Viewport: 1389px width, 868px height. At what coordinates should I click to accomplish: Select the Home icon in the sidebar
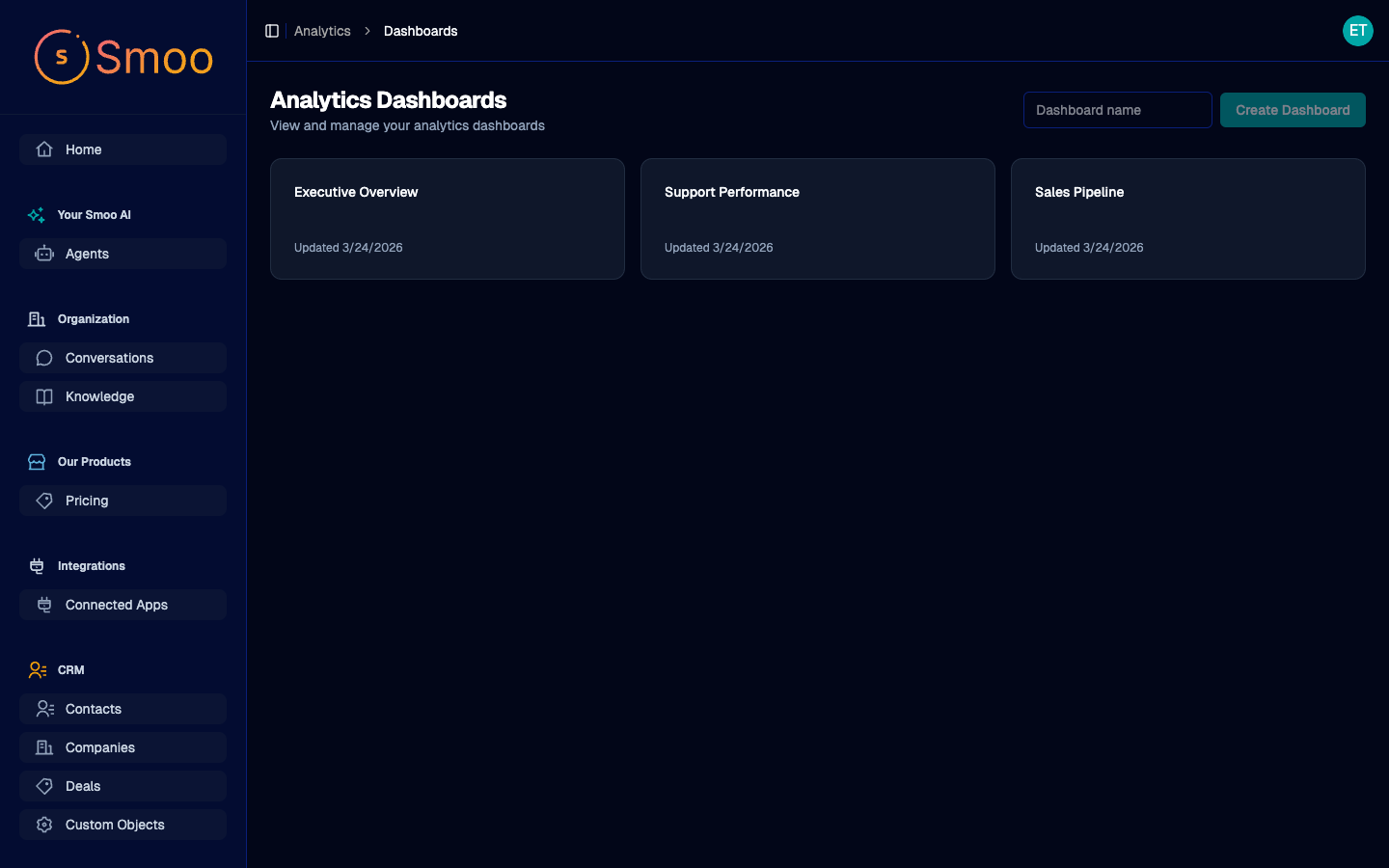coord(43,149)
